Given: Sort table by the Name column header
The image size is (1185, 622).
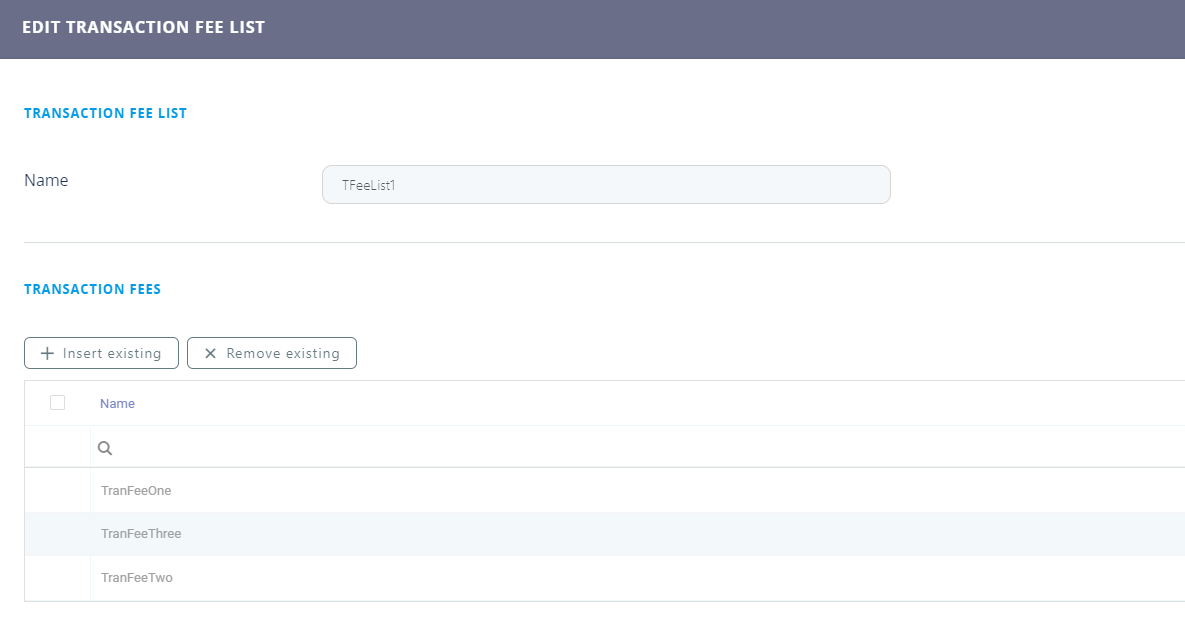Looking at the screenshot, I should pyautogui.click(x=117, y=404).
